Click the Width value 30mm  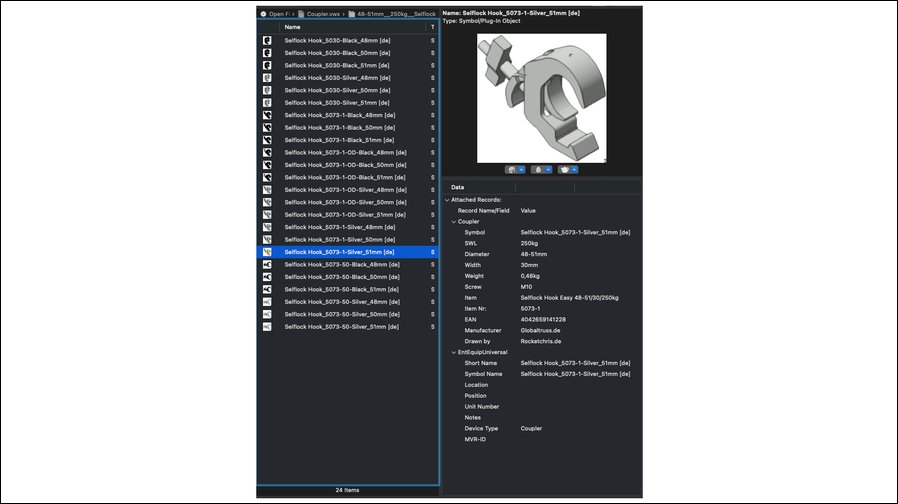529,265
